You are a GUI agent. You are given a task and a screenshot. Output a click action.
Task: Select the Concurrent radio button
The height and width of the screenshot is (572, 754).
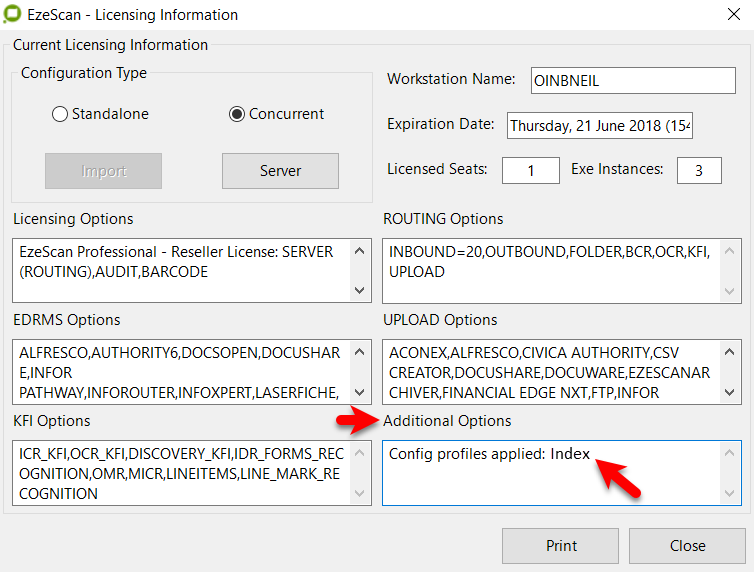pos(237,114)
